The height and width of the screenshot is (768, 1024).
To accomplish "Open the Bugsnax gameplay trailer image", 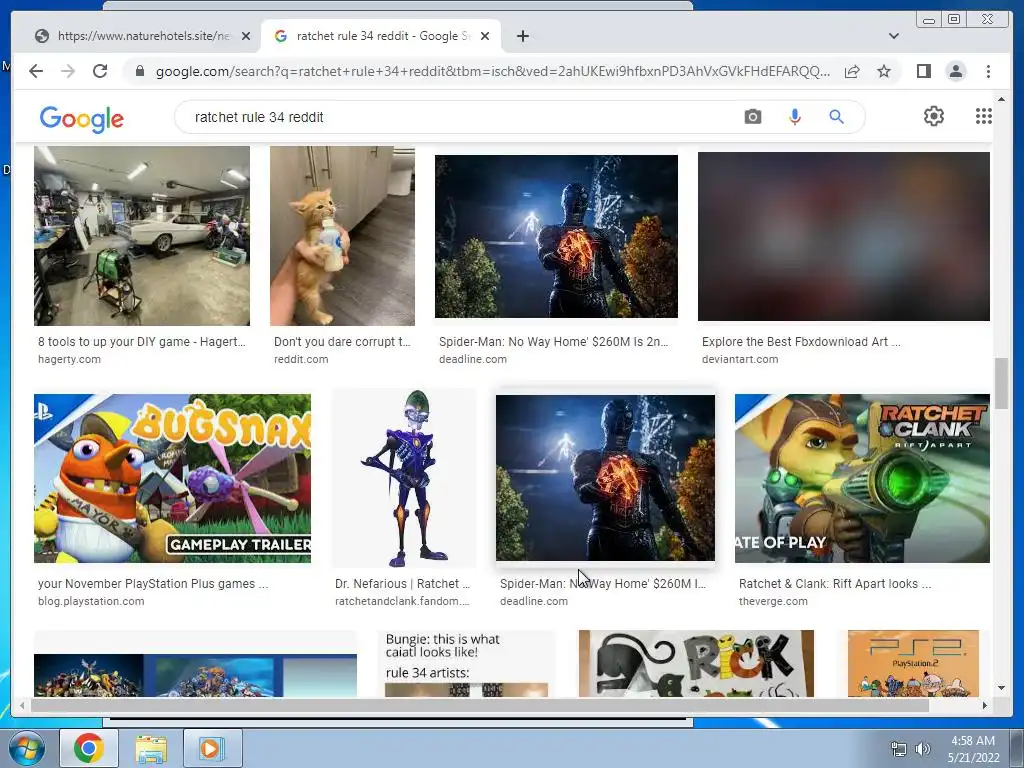I will click(172, 478).
